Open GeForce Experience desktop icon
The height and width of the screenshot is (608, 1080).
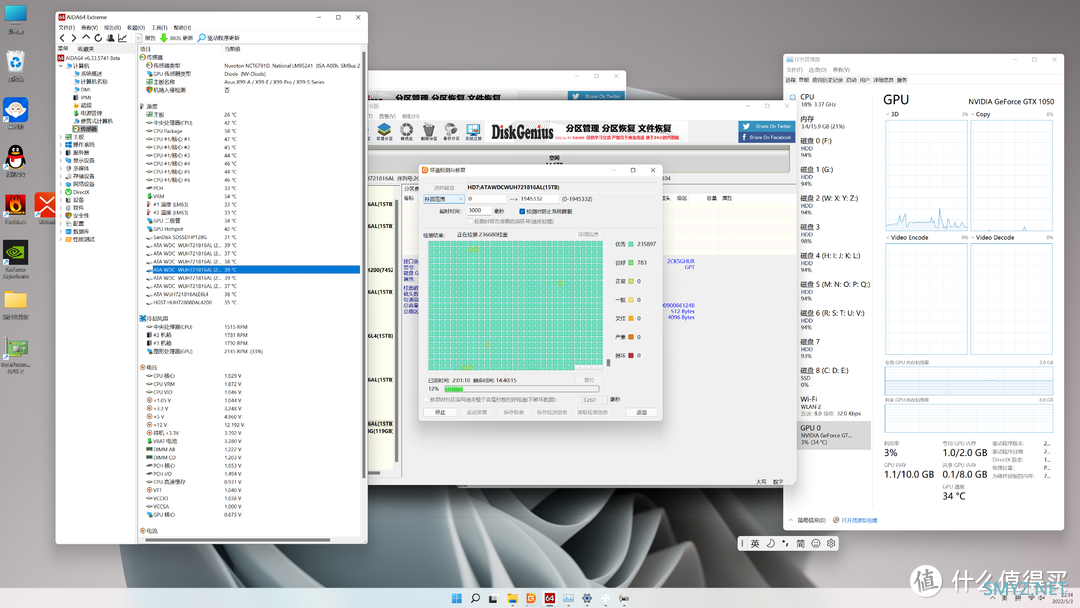[x=15, y=258]
